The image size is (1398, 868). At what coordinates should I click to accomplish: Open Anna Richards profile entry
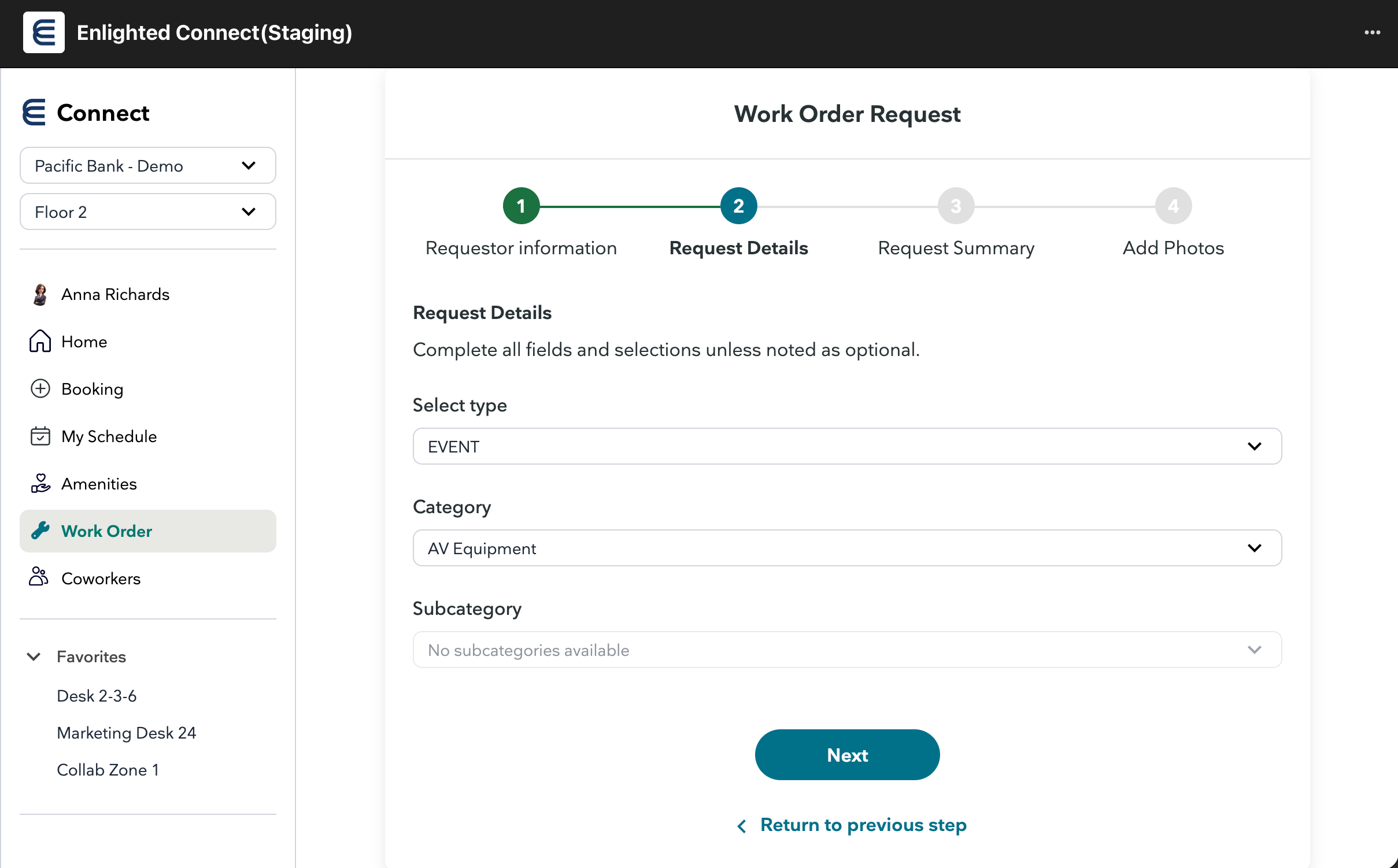[x=148, y=294]
